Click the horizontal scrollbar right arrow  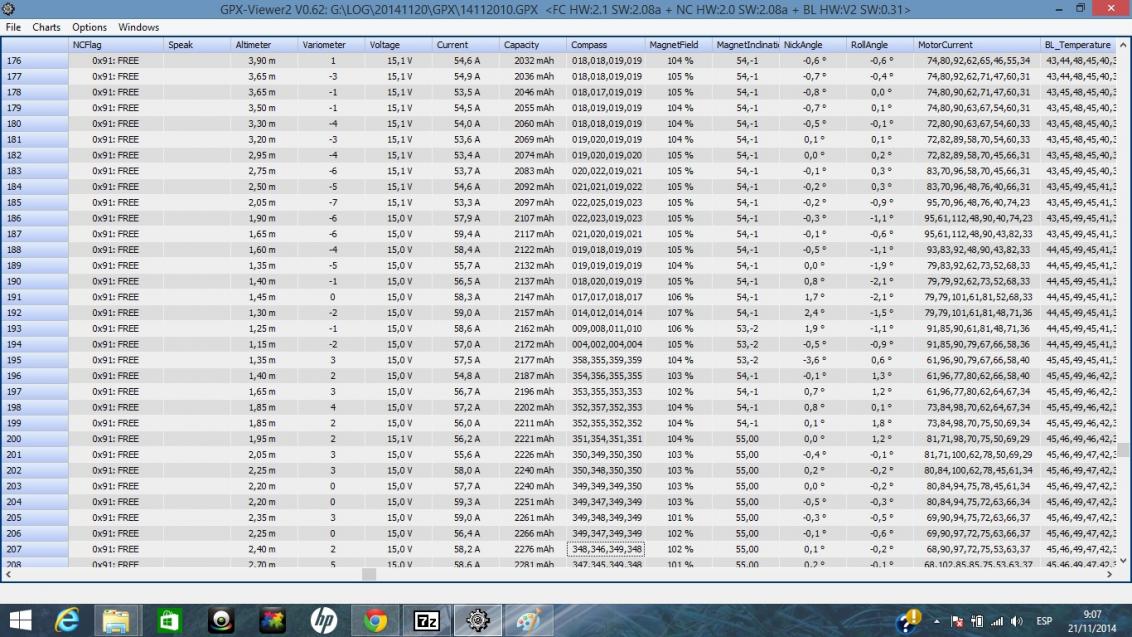(1110, 575)
